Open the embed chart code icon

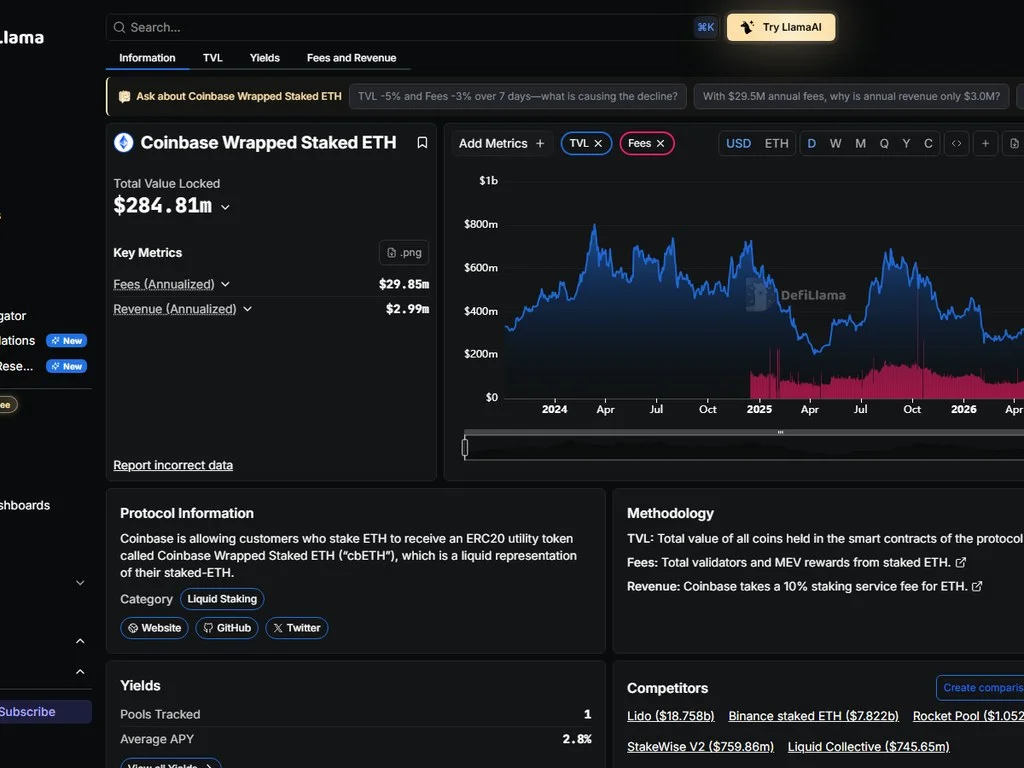tap(956, 144)
